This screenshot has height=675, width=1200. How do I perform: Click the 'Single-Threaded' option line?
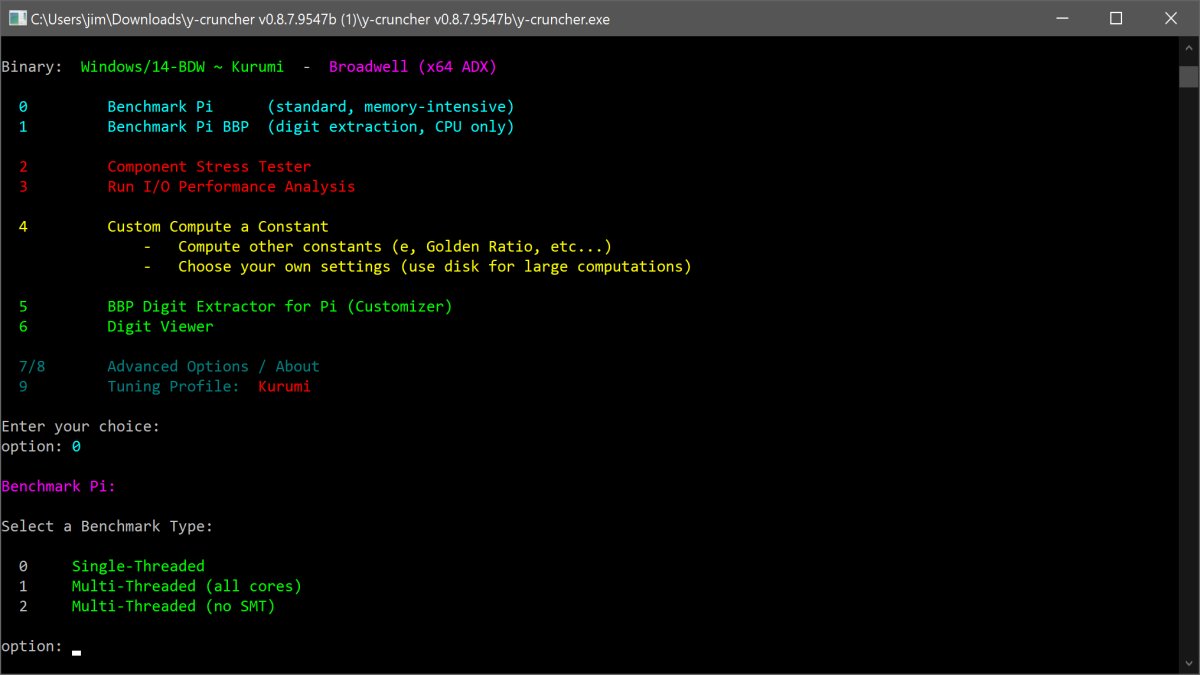138,567
